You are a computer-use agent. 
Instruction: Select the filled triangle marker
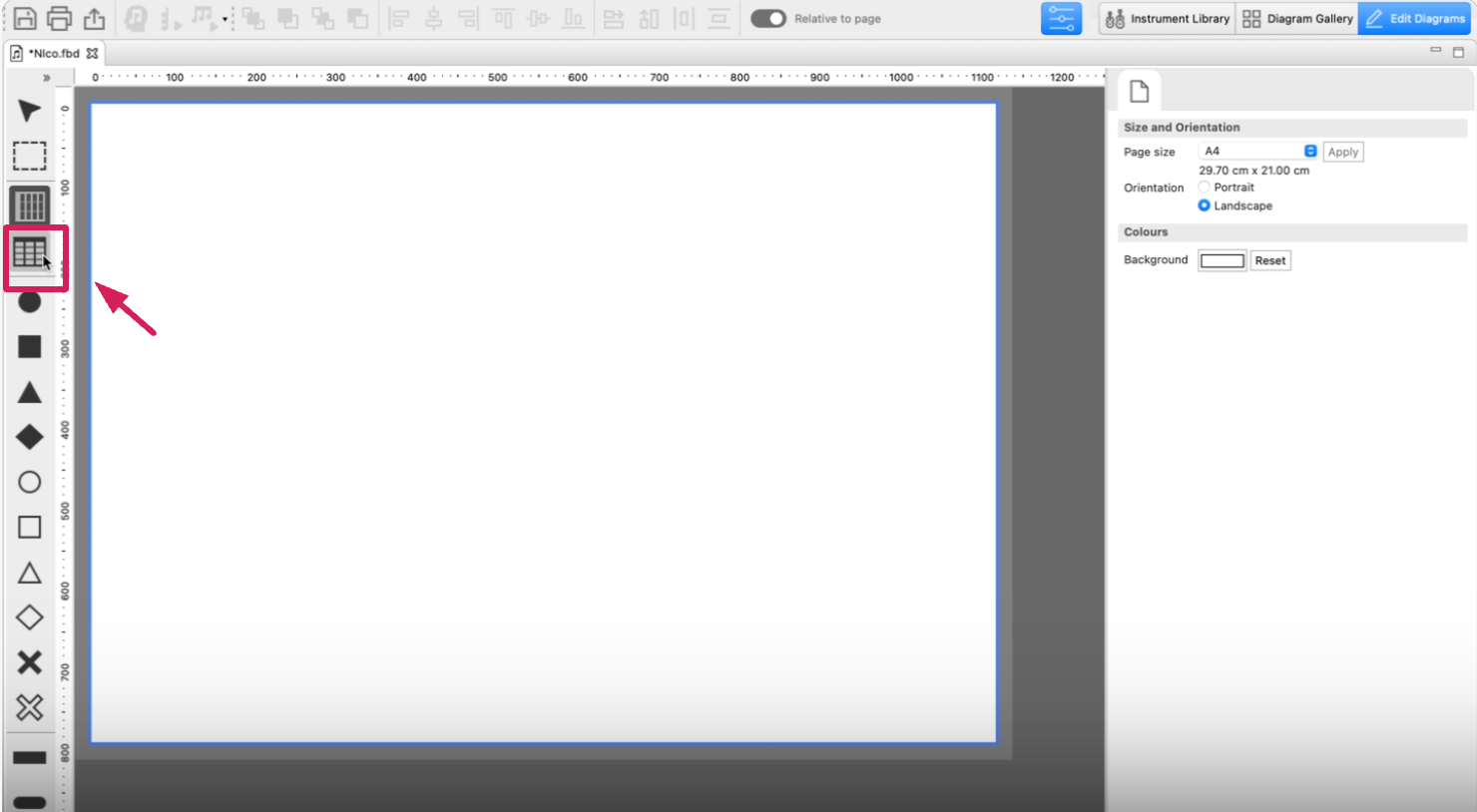coord(29,392)
